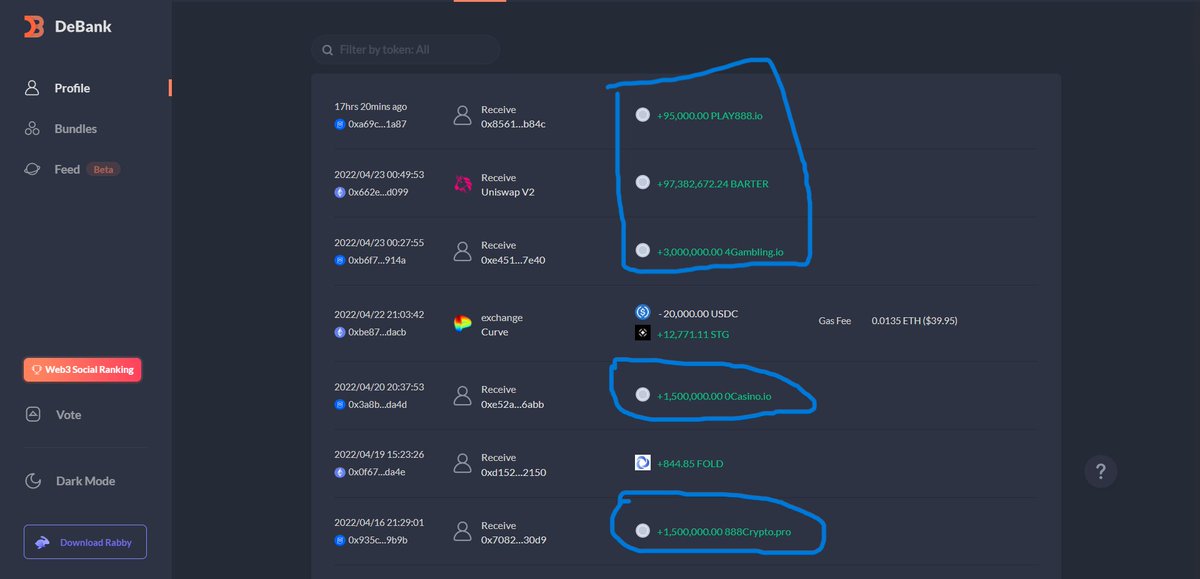Select +1,500,000.00 0Casino.io amount

[x=715, y=396]
